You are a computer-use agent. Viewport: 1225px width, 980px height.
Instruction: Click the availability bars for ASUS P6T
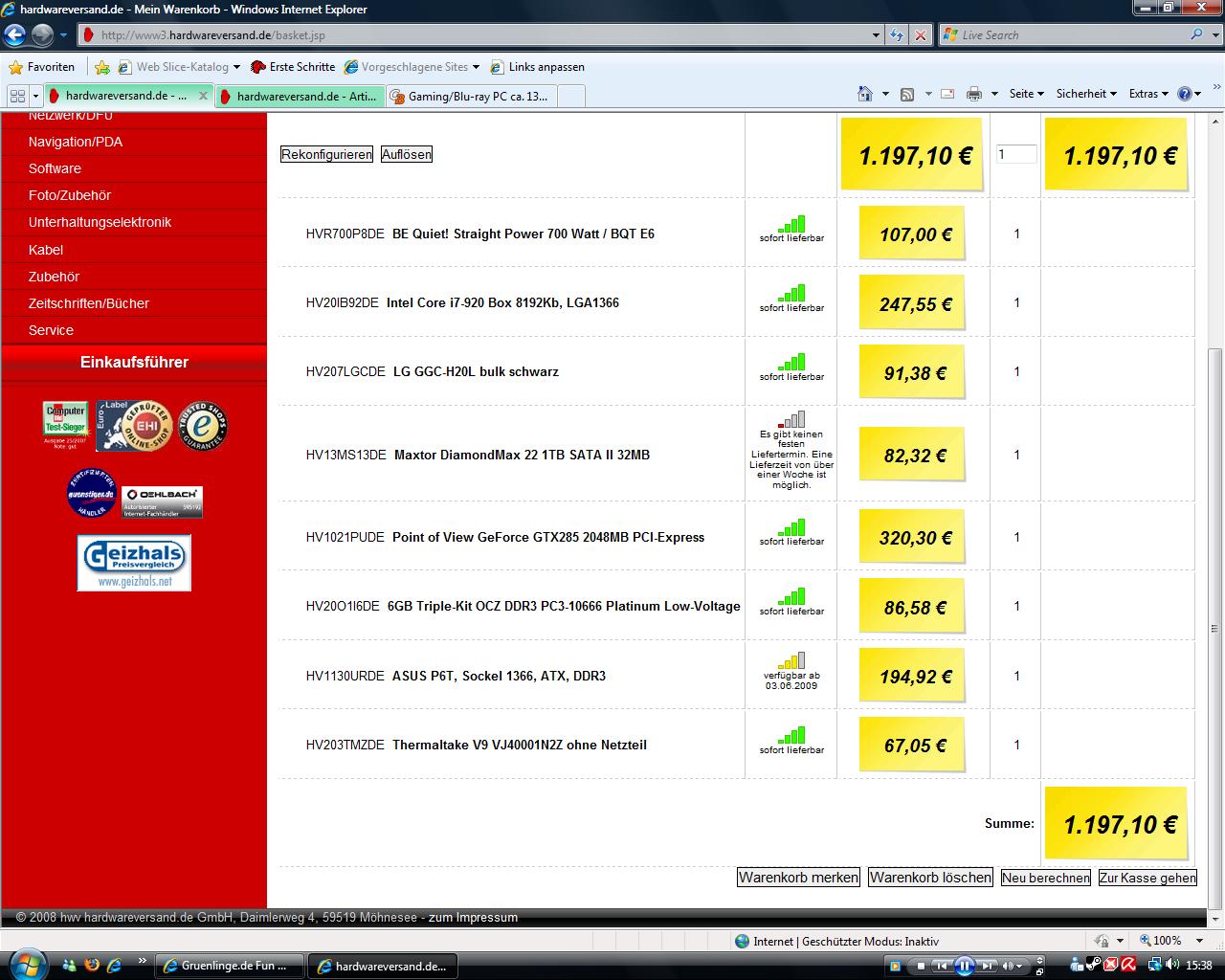click(x=791, y=660)
